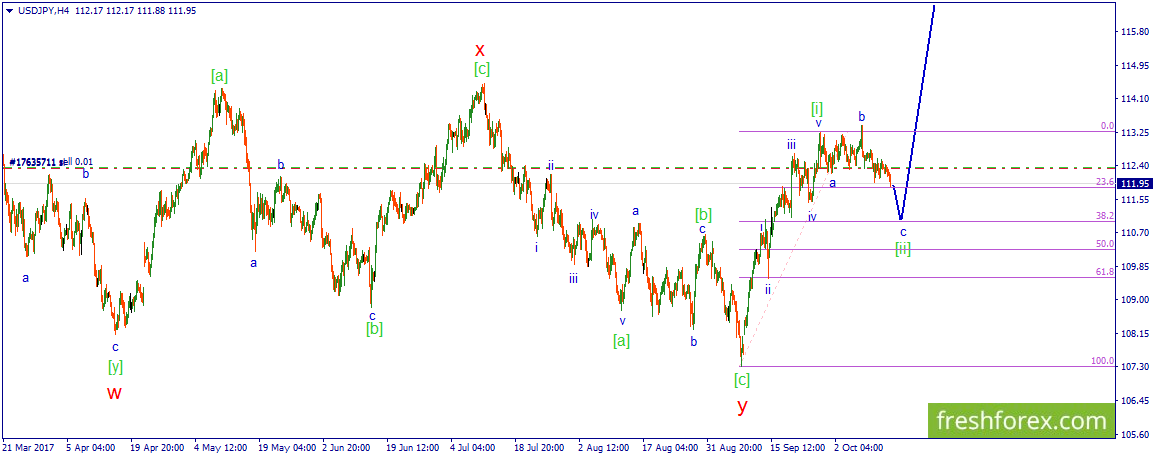The height and width of the screenshot is (459, 1155).
Task: Select the 61.8 Fibonacci level label
Action: click(1105, 272)
